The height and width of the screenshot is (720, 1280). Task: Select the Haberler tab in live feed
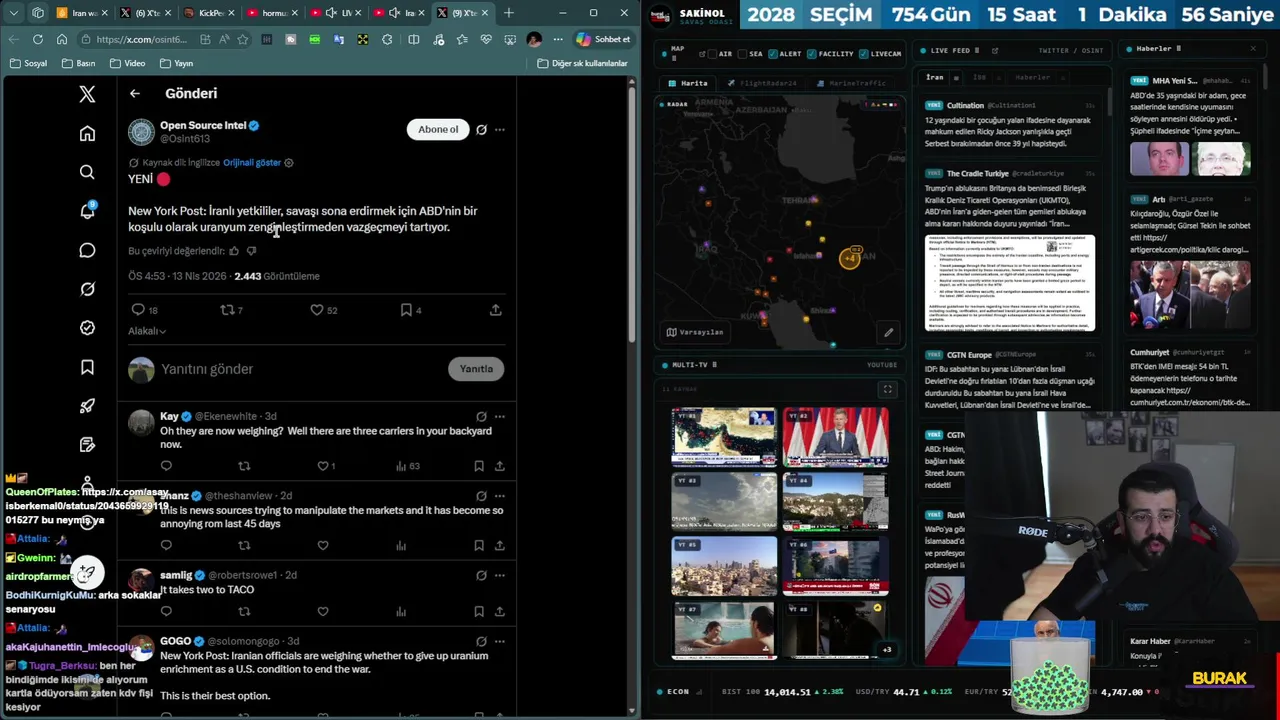(x=1033, y=77)
